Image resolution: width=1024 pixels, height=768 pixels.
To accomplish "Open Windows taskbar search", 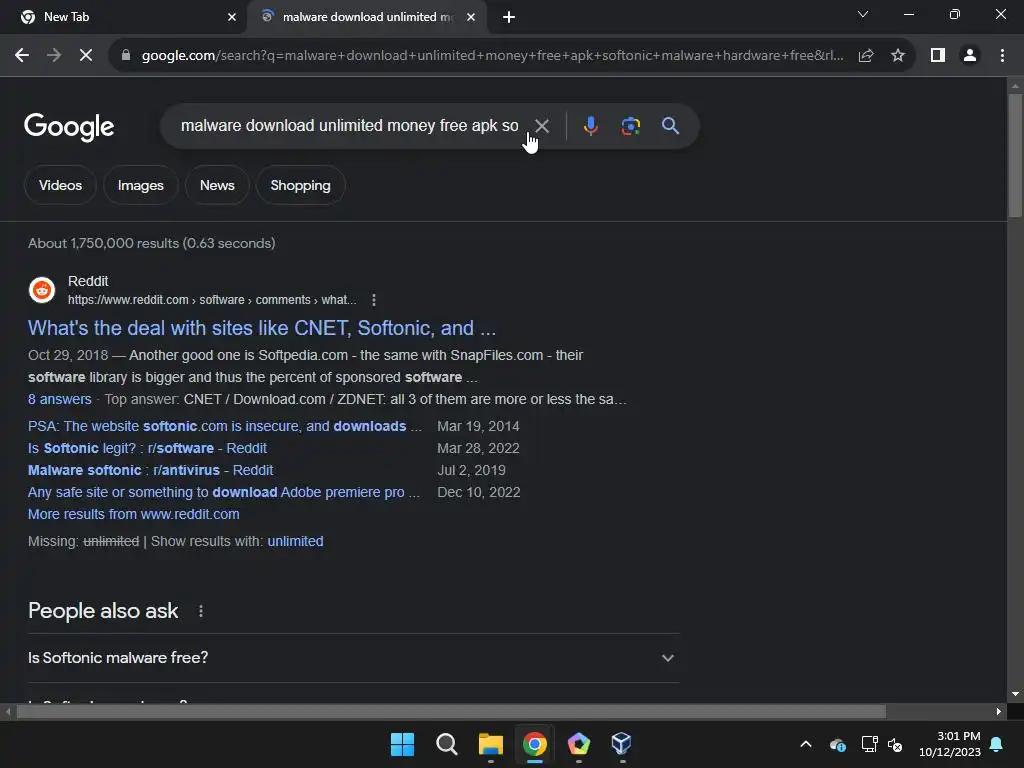I will tap(447, 744).
